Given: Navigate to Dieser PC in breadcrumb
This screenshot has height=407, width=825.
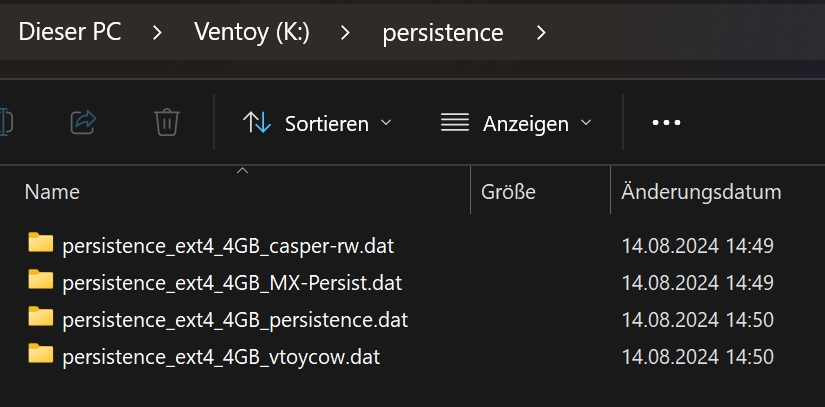Looking at the screenshot, I should [x=70, y=32].
